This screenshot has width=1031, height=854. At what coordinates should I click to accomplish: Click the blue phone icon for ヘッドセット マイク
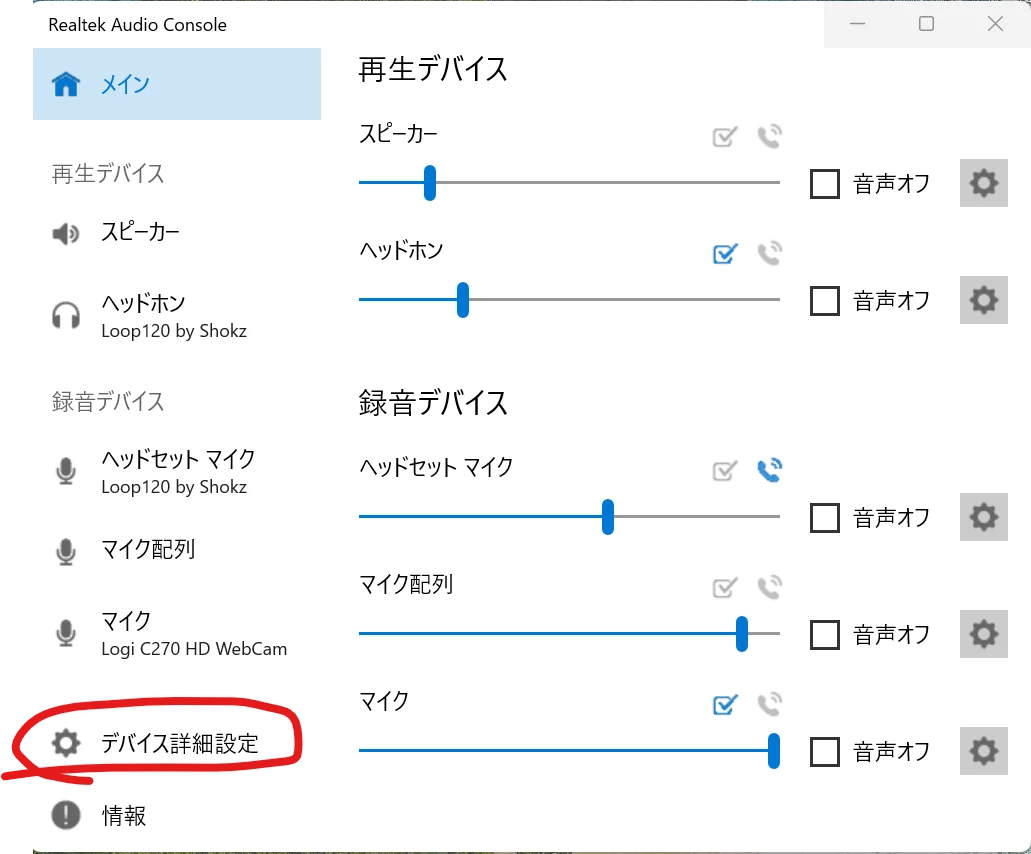click(769, 470)
